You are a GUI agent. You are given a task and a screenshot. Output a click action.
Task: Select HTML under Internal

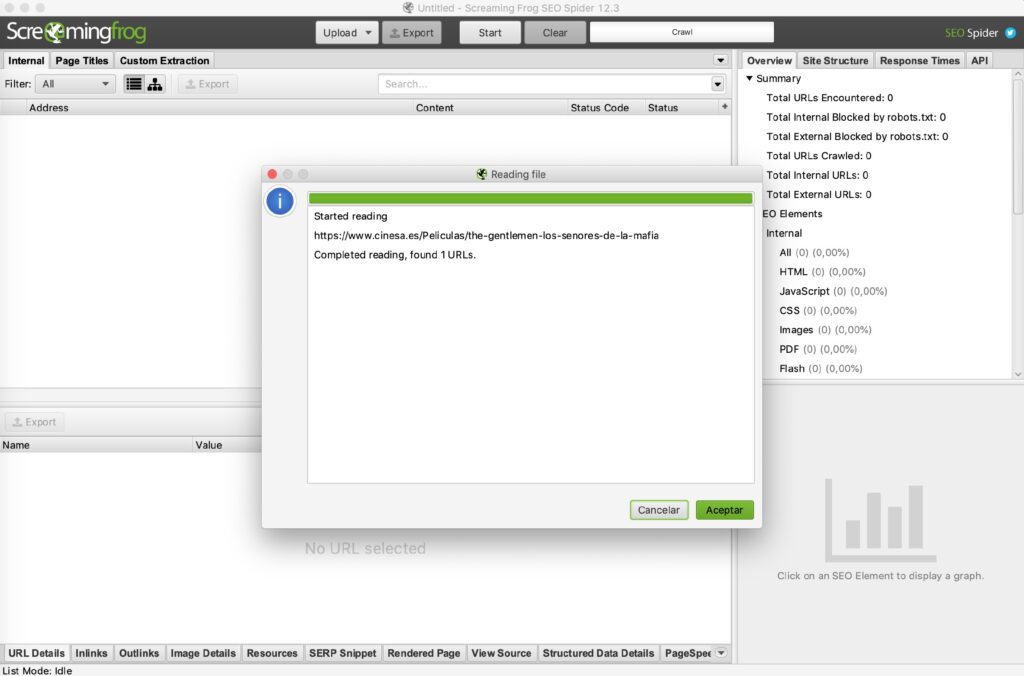[x=822, y=272]
